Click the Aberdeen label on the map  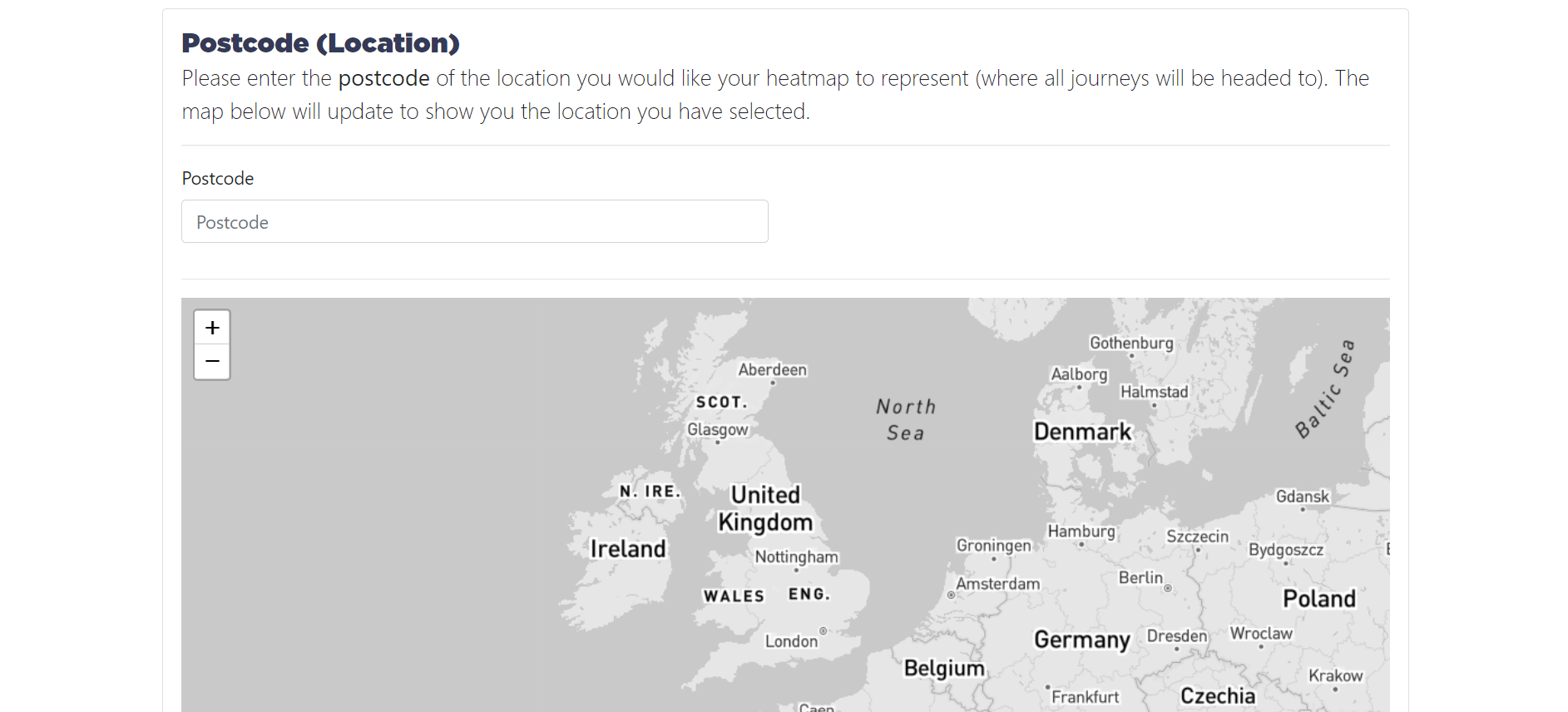click(772, 369)
